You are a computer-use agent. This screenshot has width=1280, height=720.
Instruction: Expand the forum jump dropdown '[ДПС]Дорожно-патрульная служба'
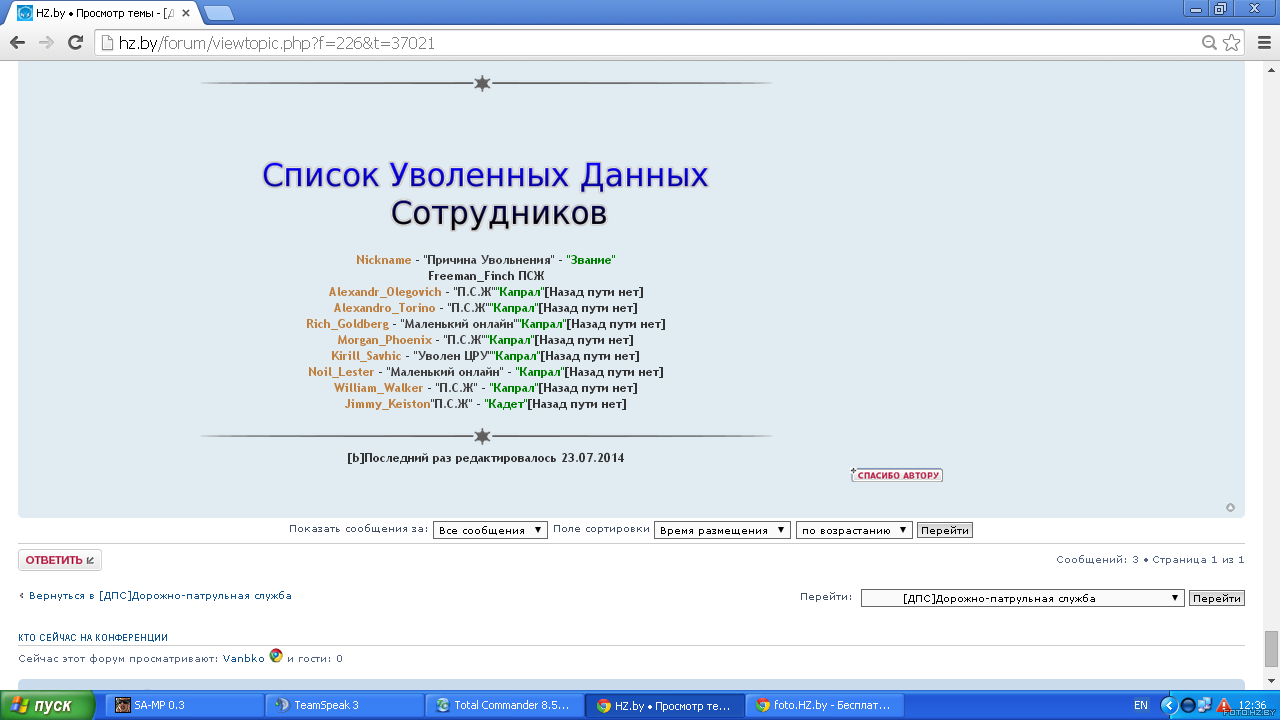coord(1022,598)
